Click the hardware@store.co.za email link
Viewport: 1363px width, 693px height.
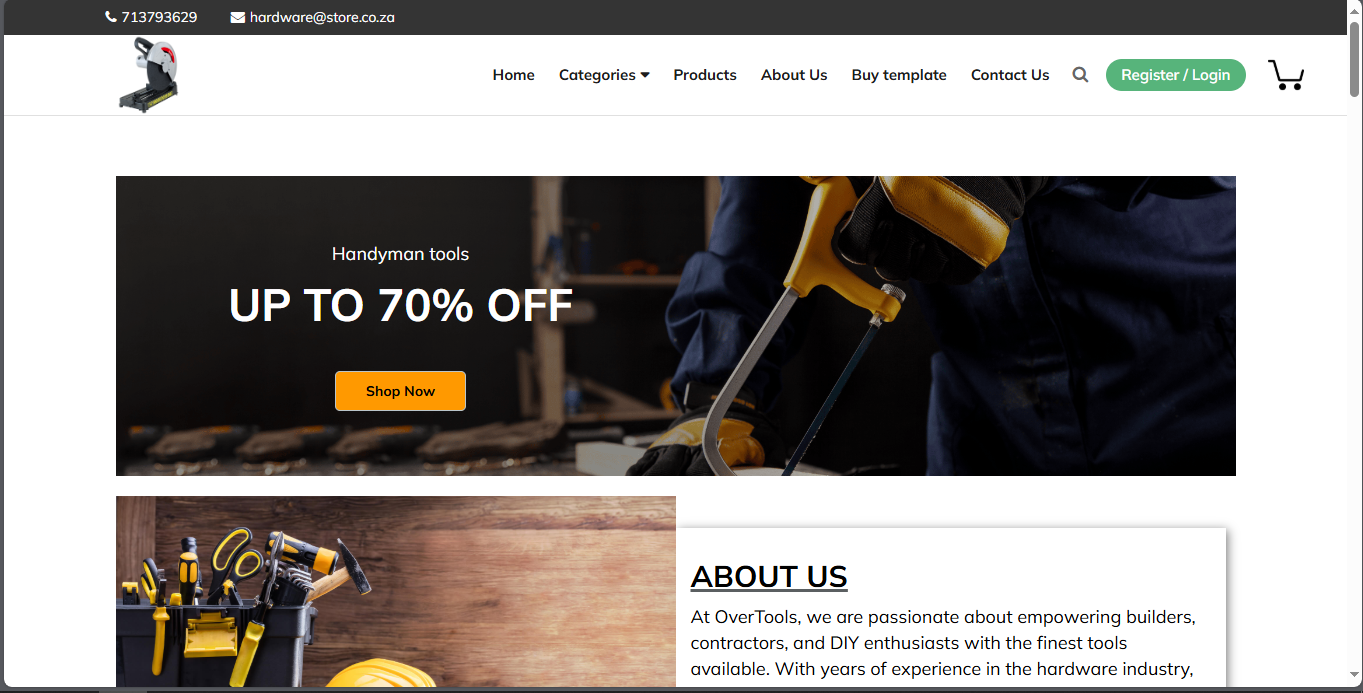click(322, 17)
